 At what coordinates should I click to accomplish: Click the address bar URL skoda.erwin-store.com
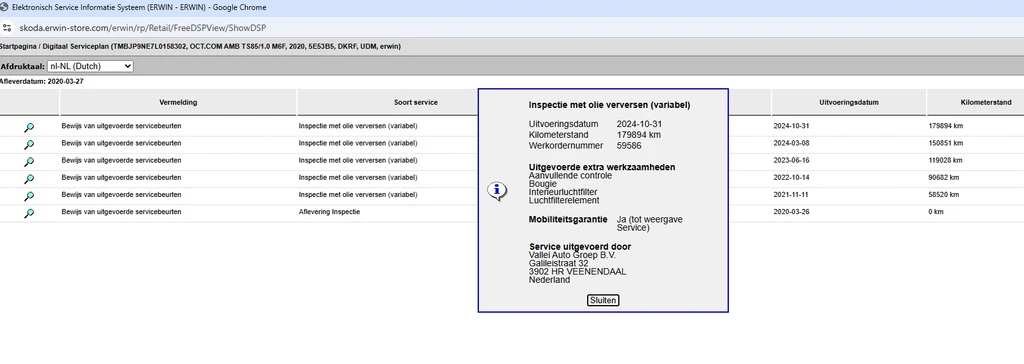coord(143,28)
